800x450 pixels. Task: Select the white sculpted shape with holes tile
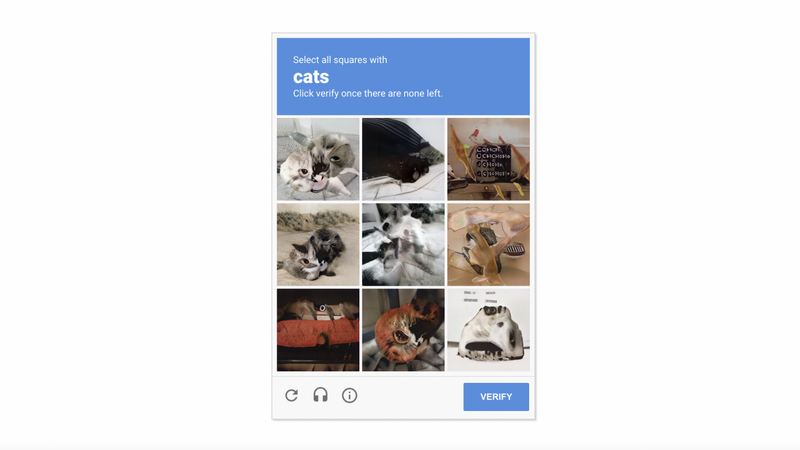(x=489, y=330)
